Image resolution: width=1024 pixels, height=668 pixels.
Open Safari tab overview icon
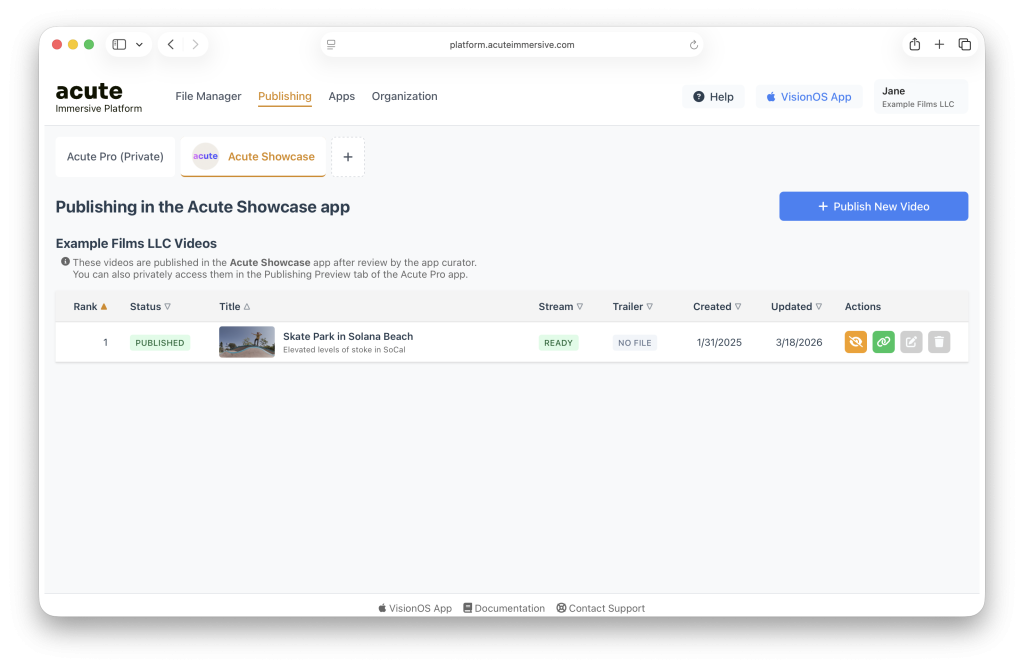tap(965, 45)
